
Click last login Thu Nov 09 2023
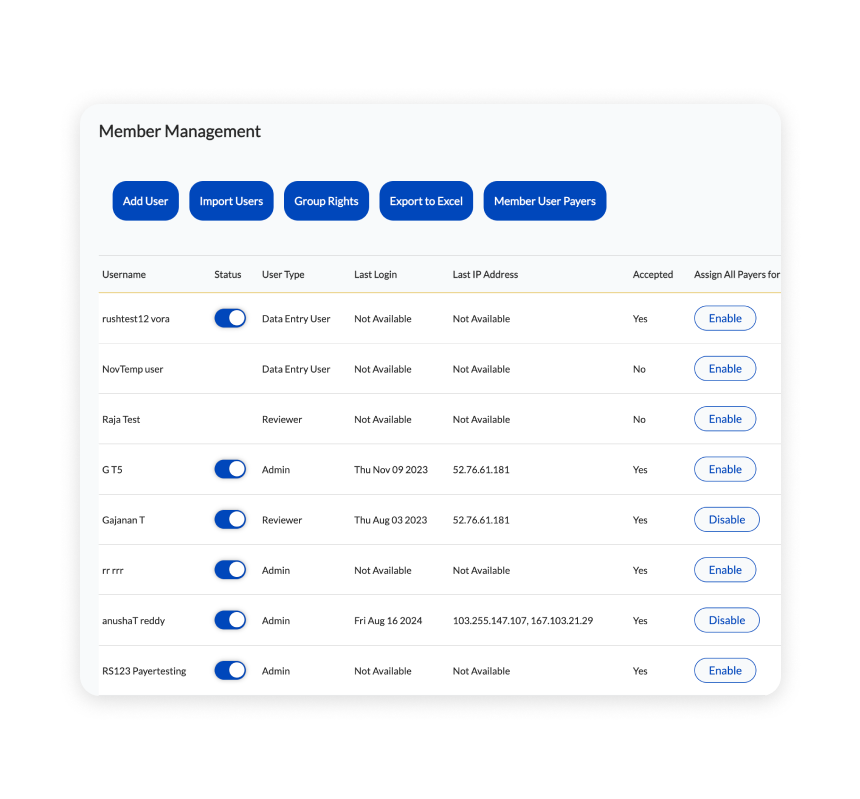(391, 469)
